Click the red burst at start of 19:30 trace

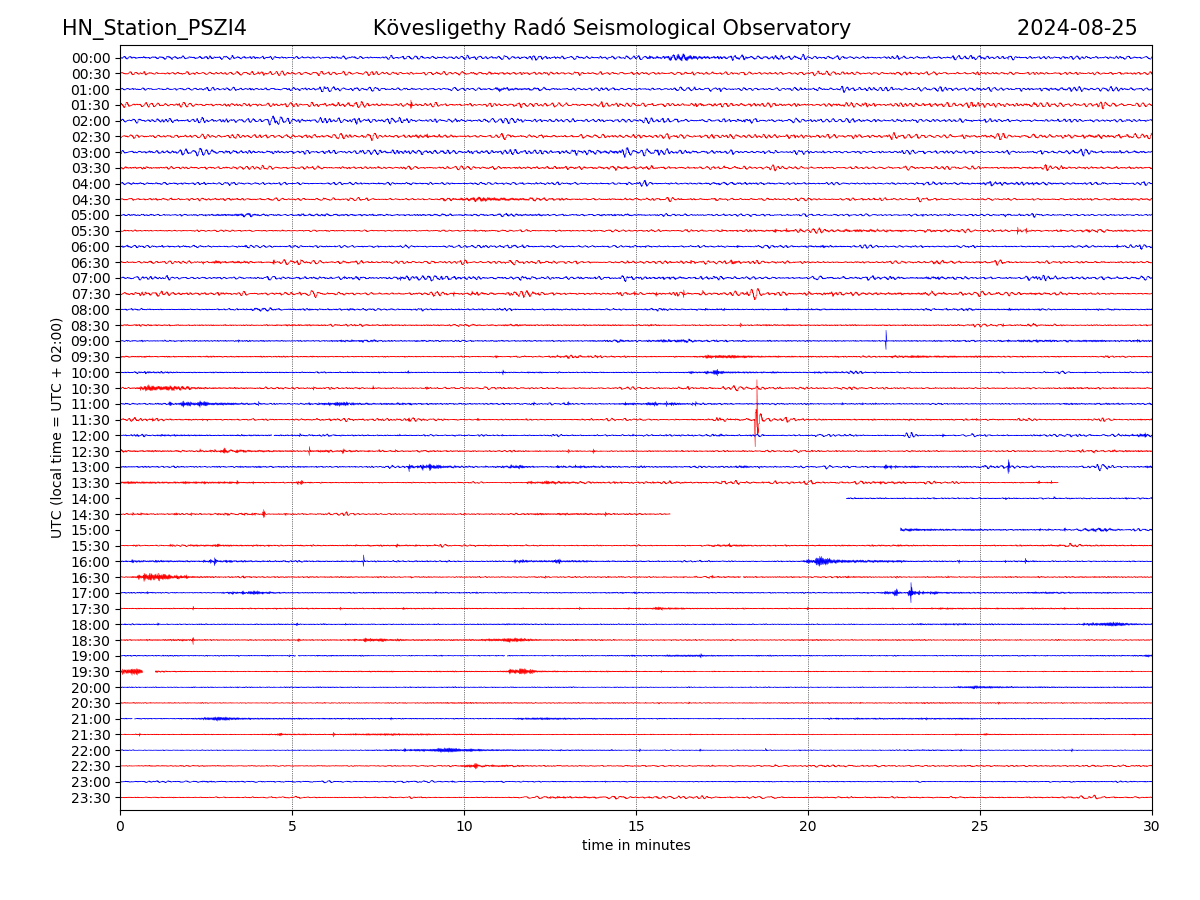click(131, 671)
